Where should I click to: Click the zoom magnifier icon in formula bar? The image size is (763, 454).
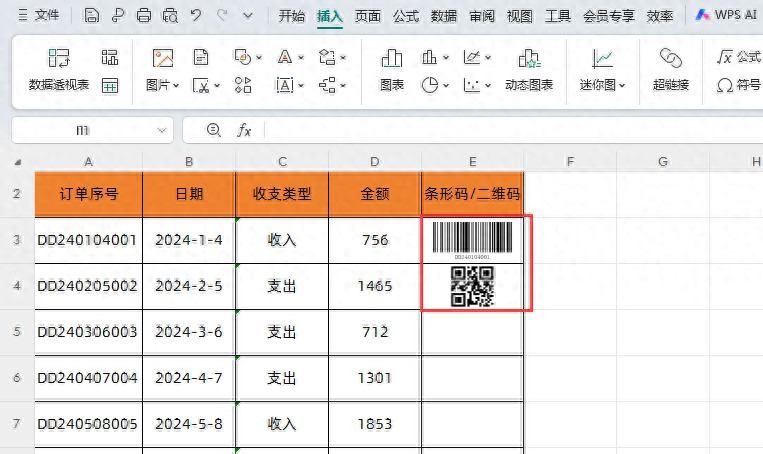(214, 130)
